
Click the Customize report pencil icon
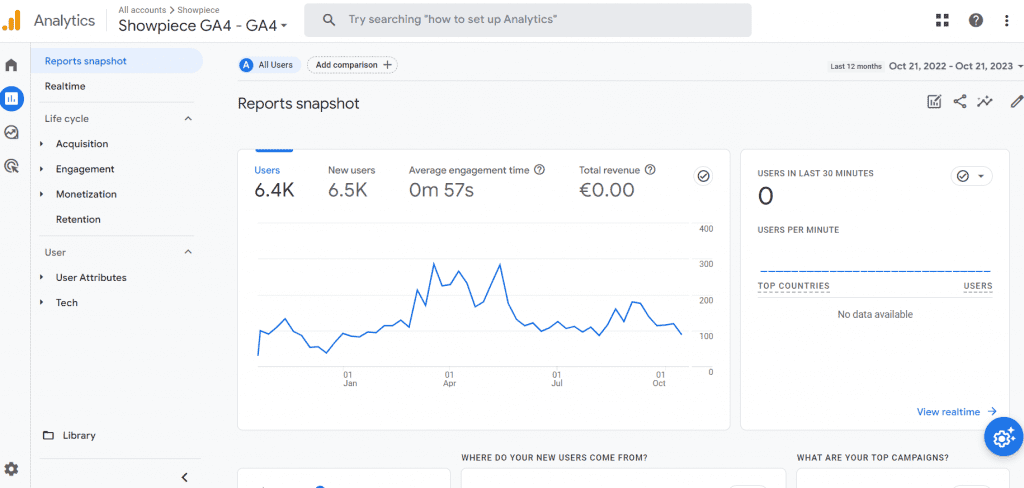1016,101
